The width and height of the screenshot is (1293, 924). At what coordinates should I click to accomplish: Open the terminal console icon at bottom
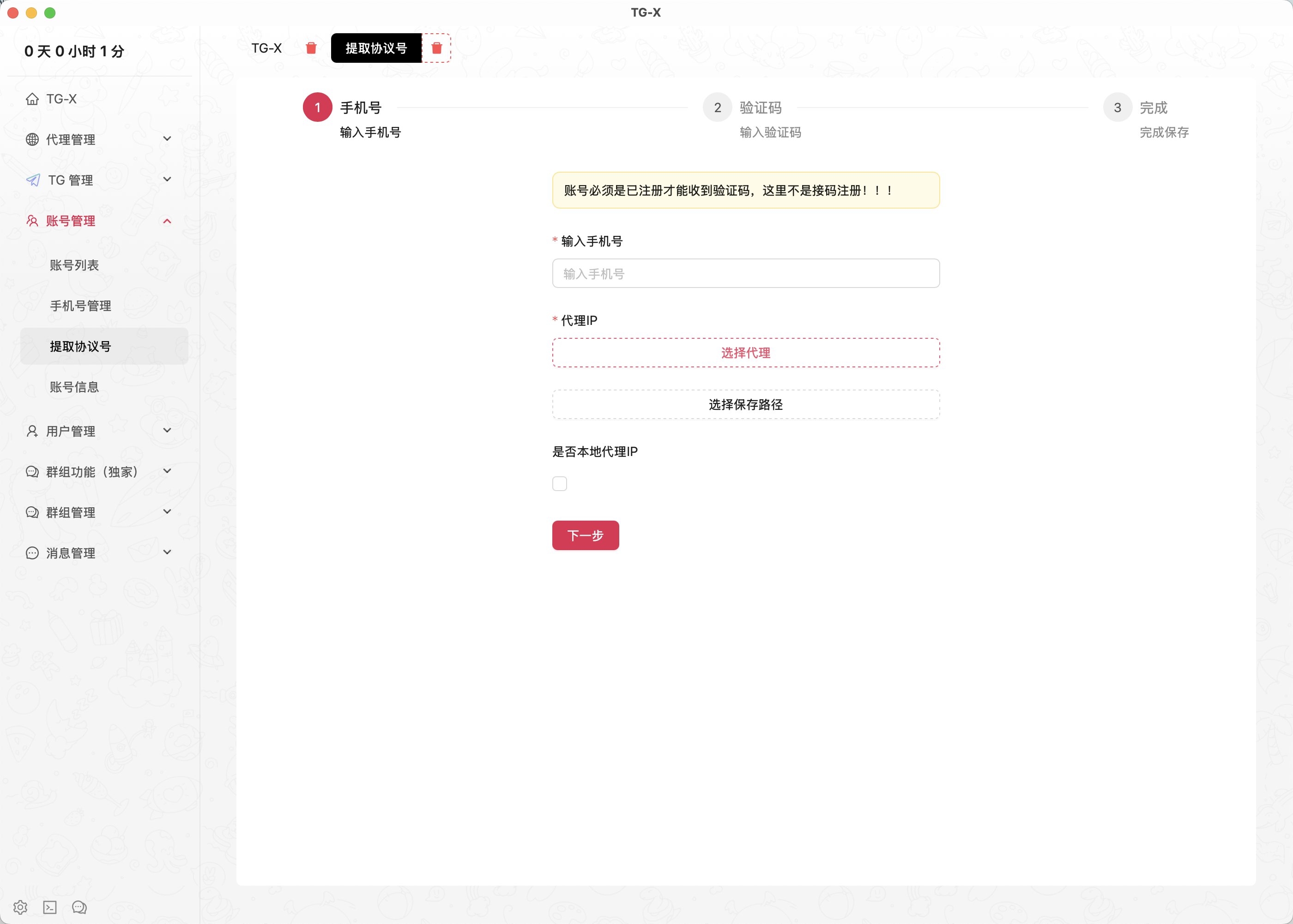click(x=50, y=907)
